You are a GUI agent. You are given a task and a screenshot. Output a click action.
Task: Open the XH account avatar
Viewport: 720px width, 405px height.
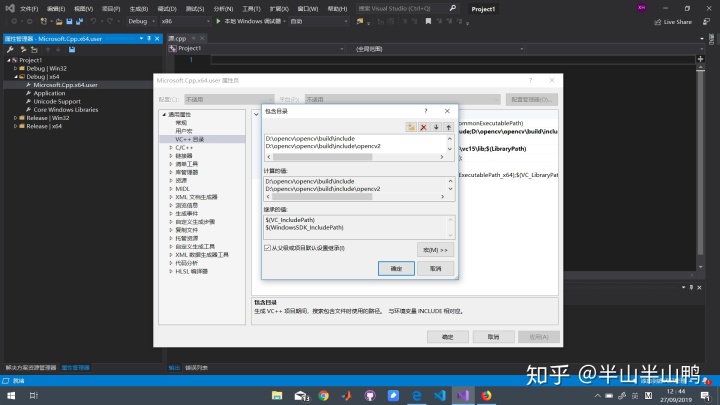[641, 7]
